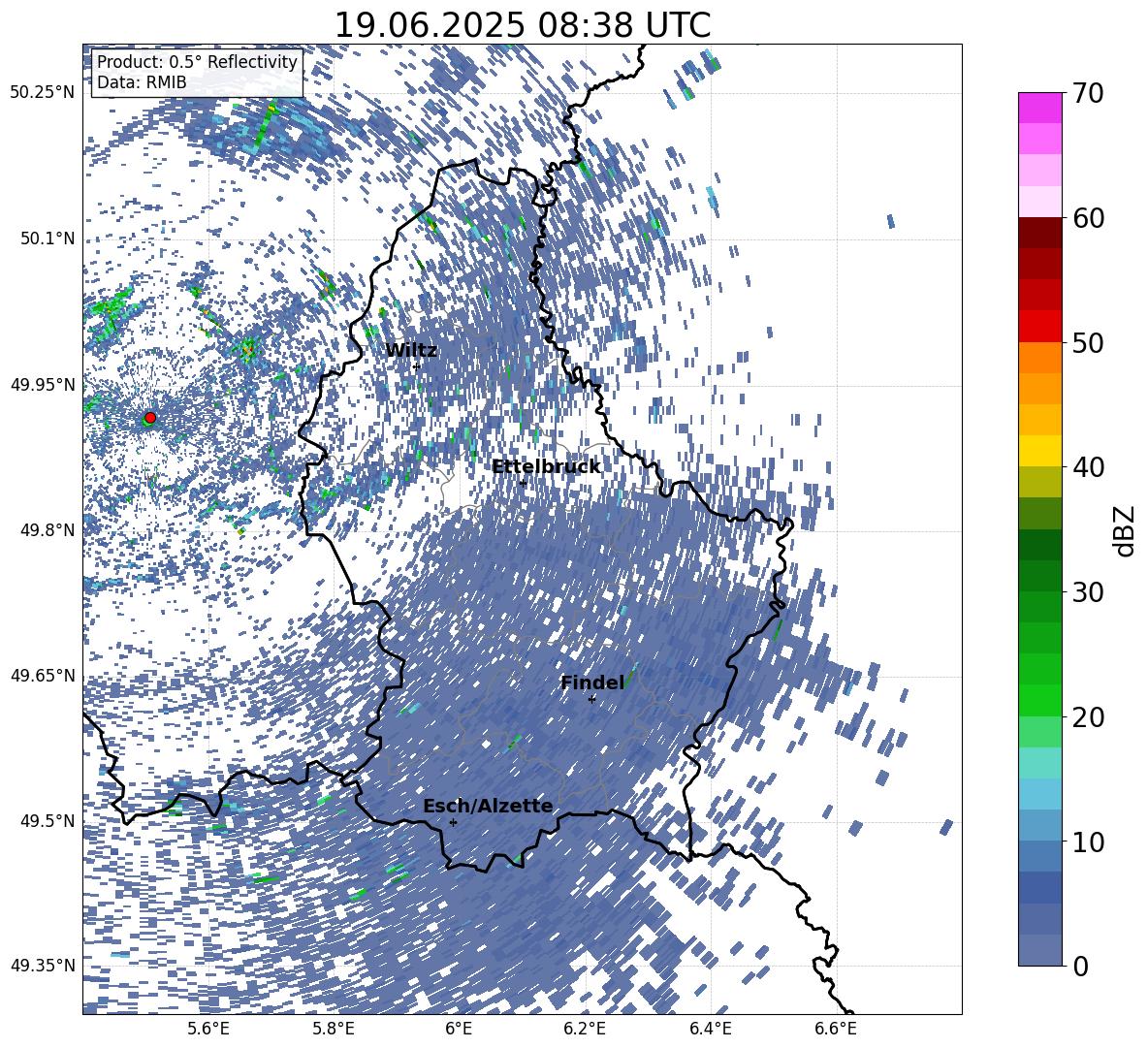Click the 'Data: RMIB' text
Screen dimensions: 1148x1048
[x=142, y=82]
